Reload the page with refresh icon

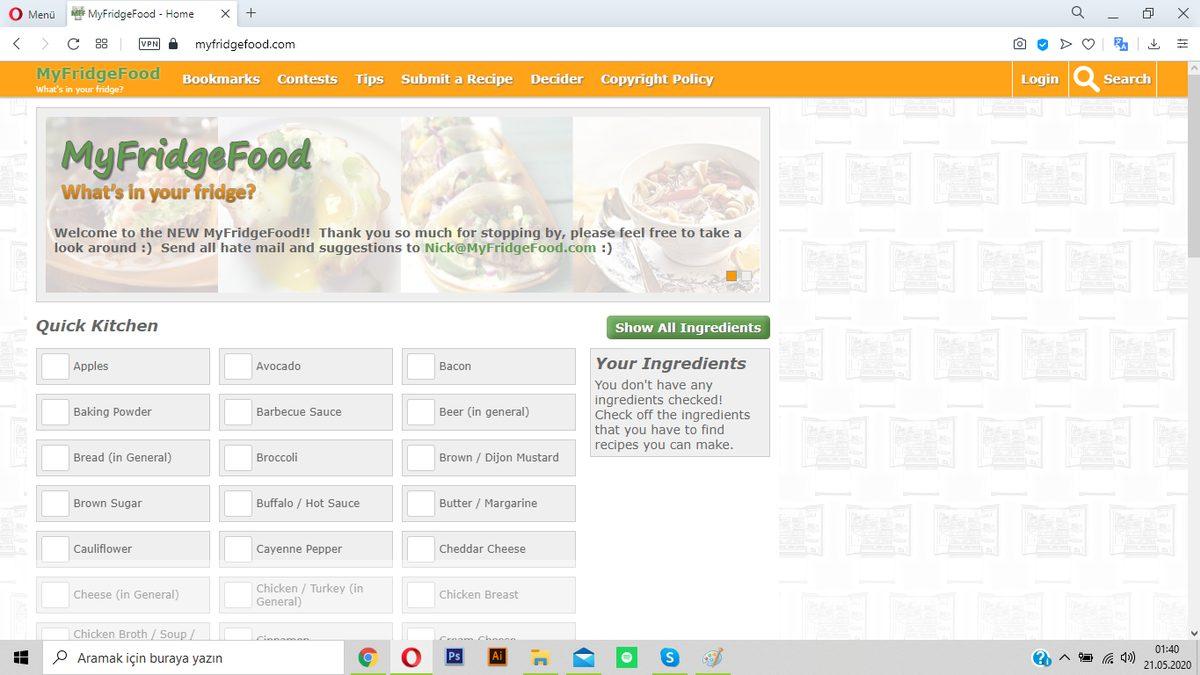(73, 44)
